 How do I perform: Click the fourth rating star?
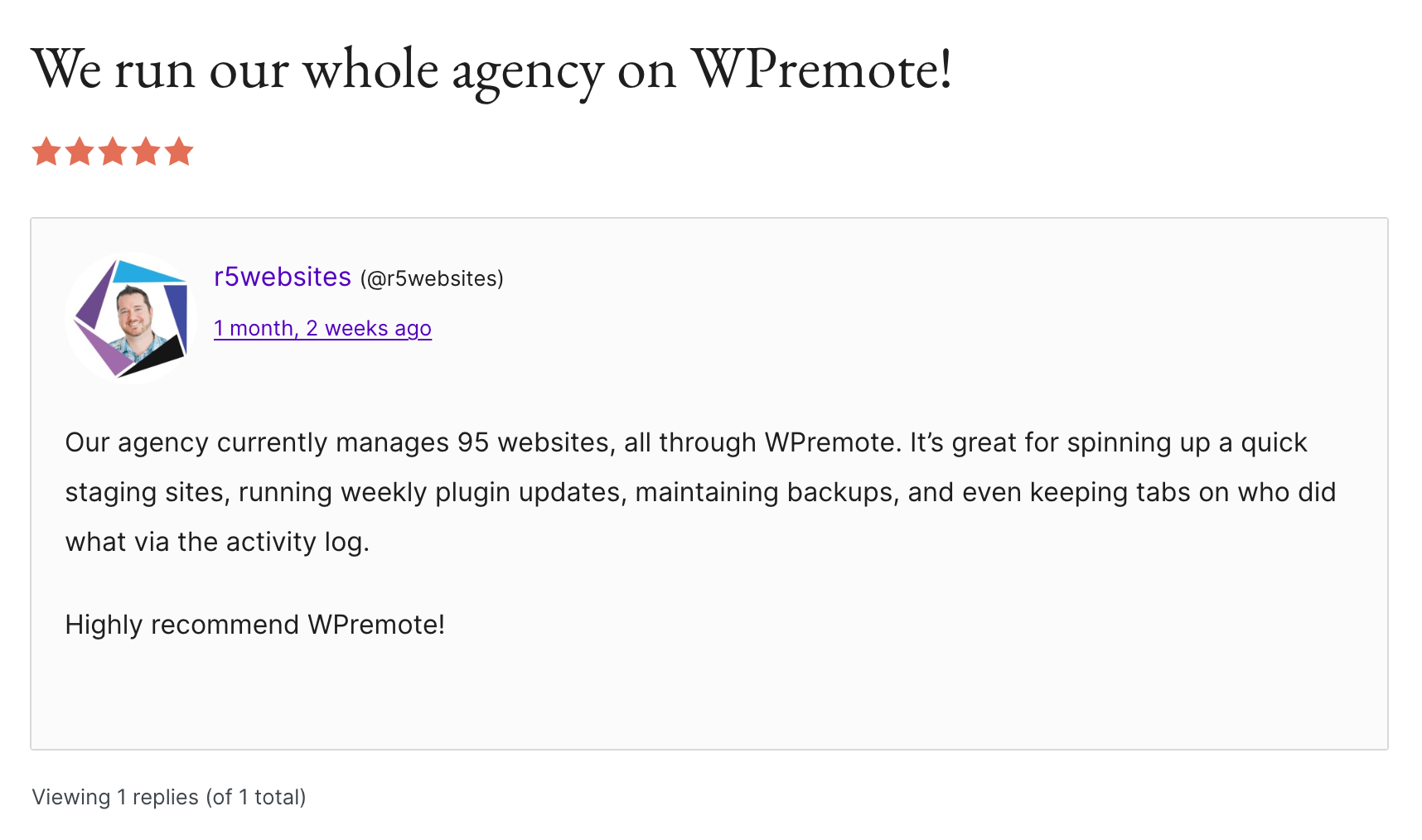146,152
